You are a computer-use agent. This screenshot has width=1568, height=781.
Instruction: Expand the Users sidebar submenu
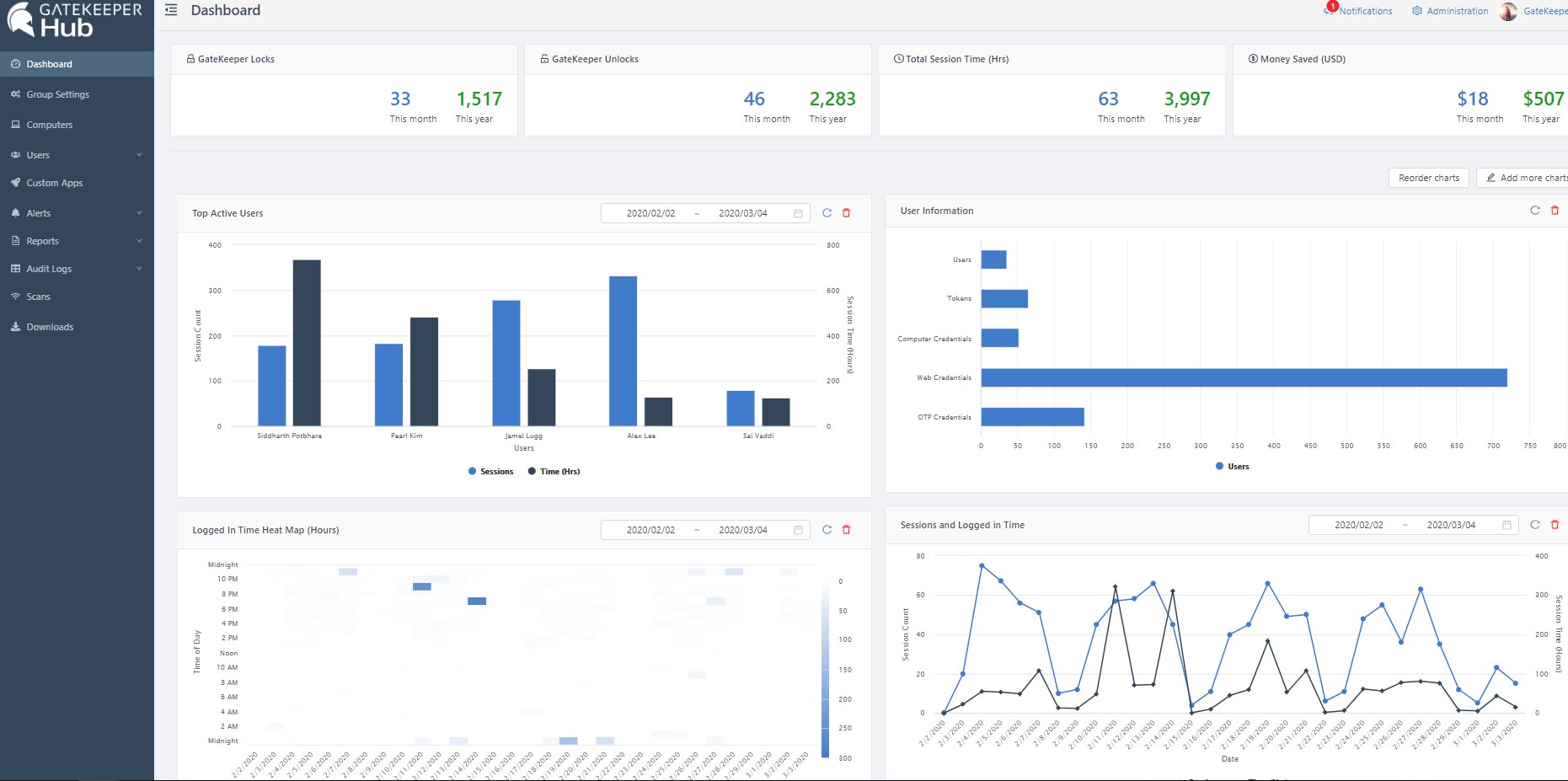click(139, 155)
